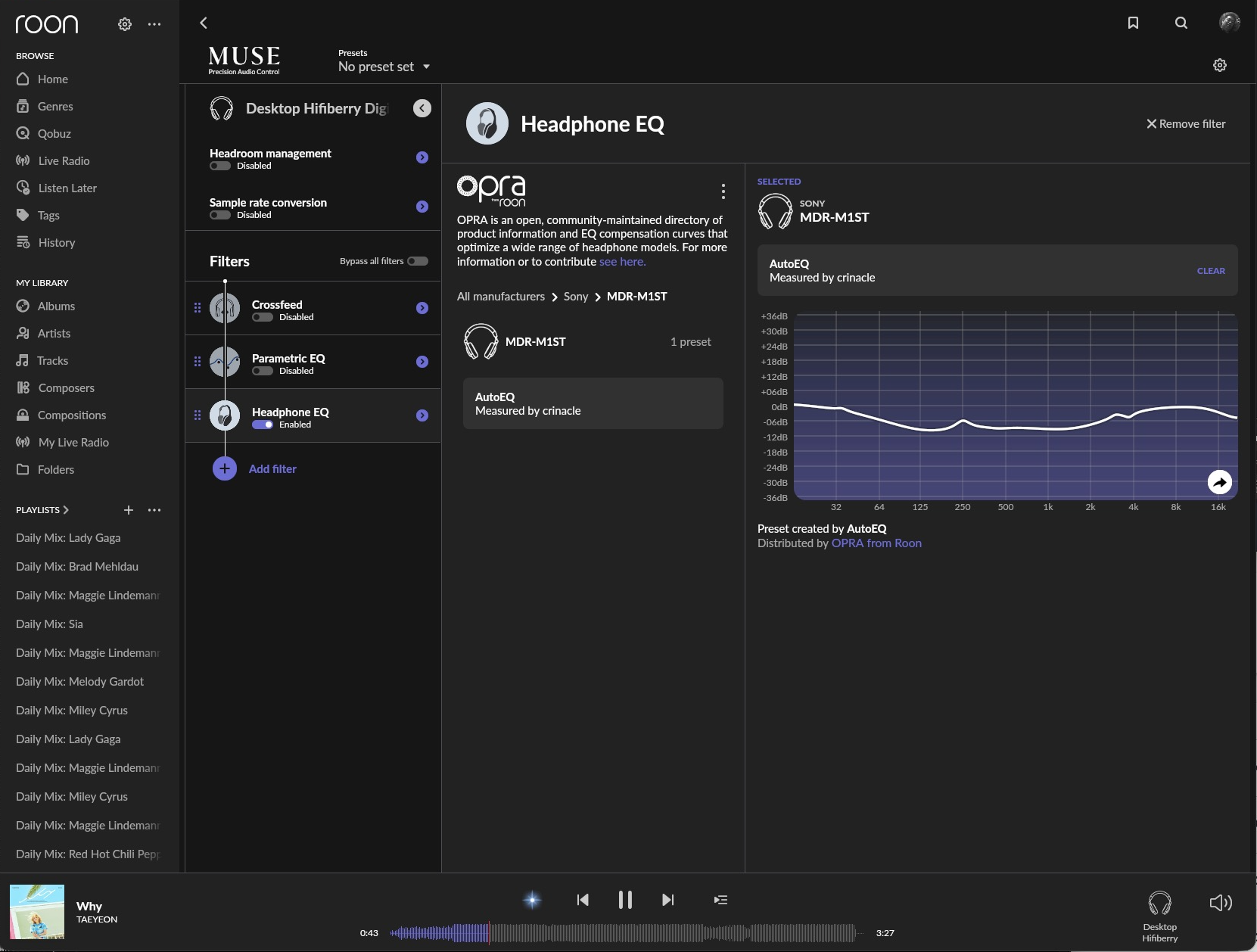The image size is (1257, 952).
Task: Skip to the next track
Action: (x=667, y=900)
